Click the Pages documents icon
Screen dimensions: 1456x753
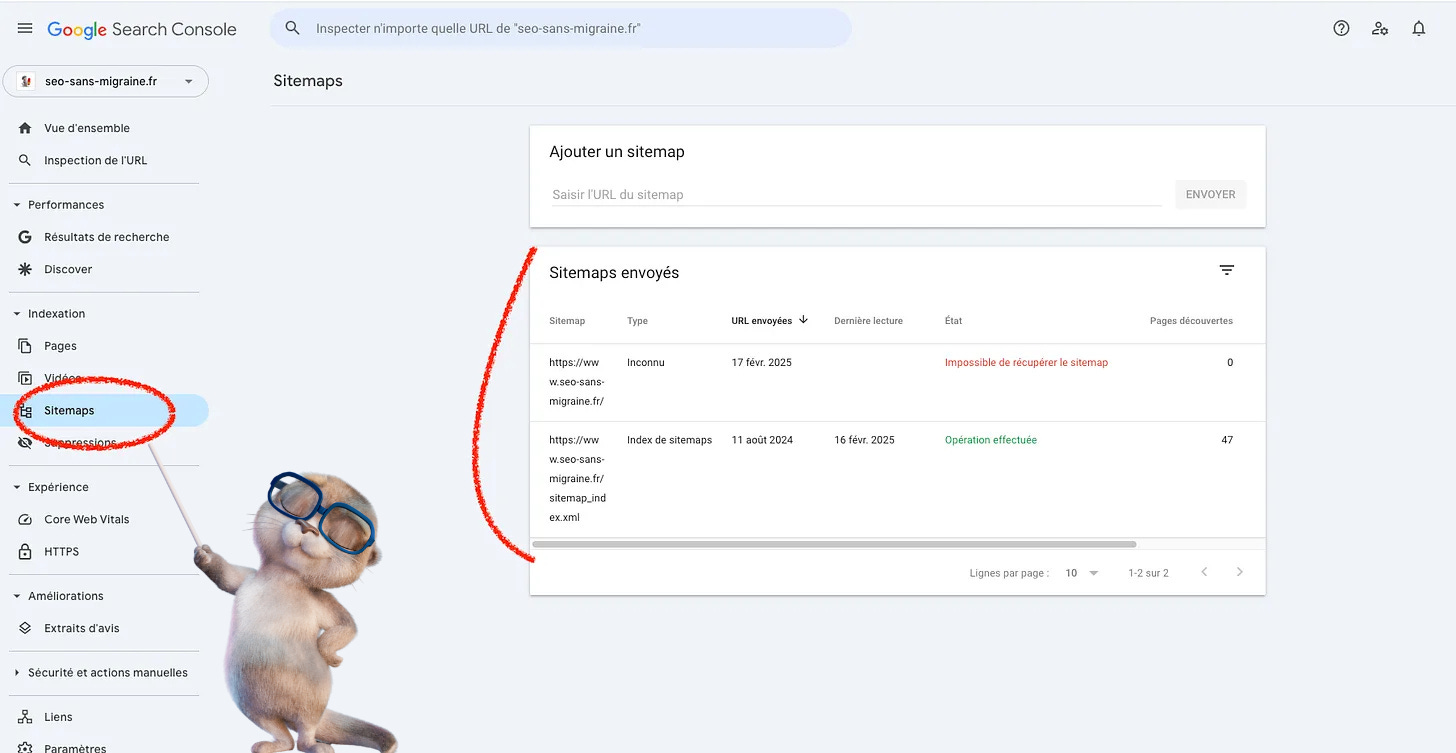click(x=25, y=346)
